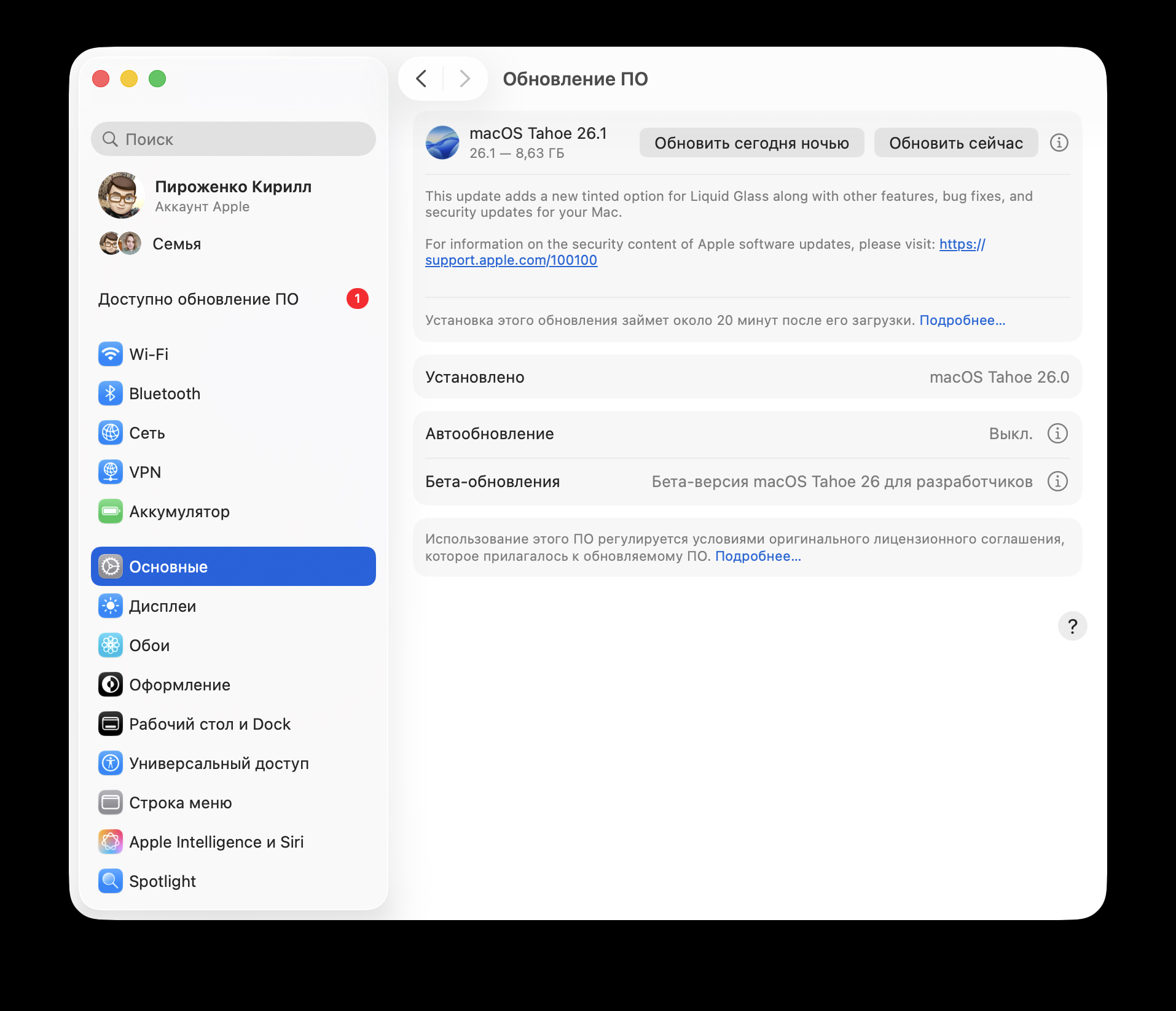Open the Семья family account row
The height and width of the screenshot is (1011, 1176).
tap(177, 243)
